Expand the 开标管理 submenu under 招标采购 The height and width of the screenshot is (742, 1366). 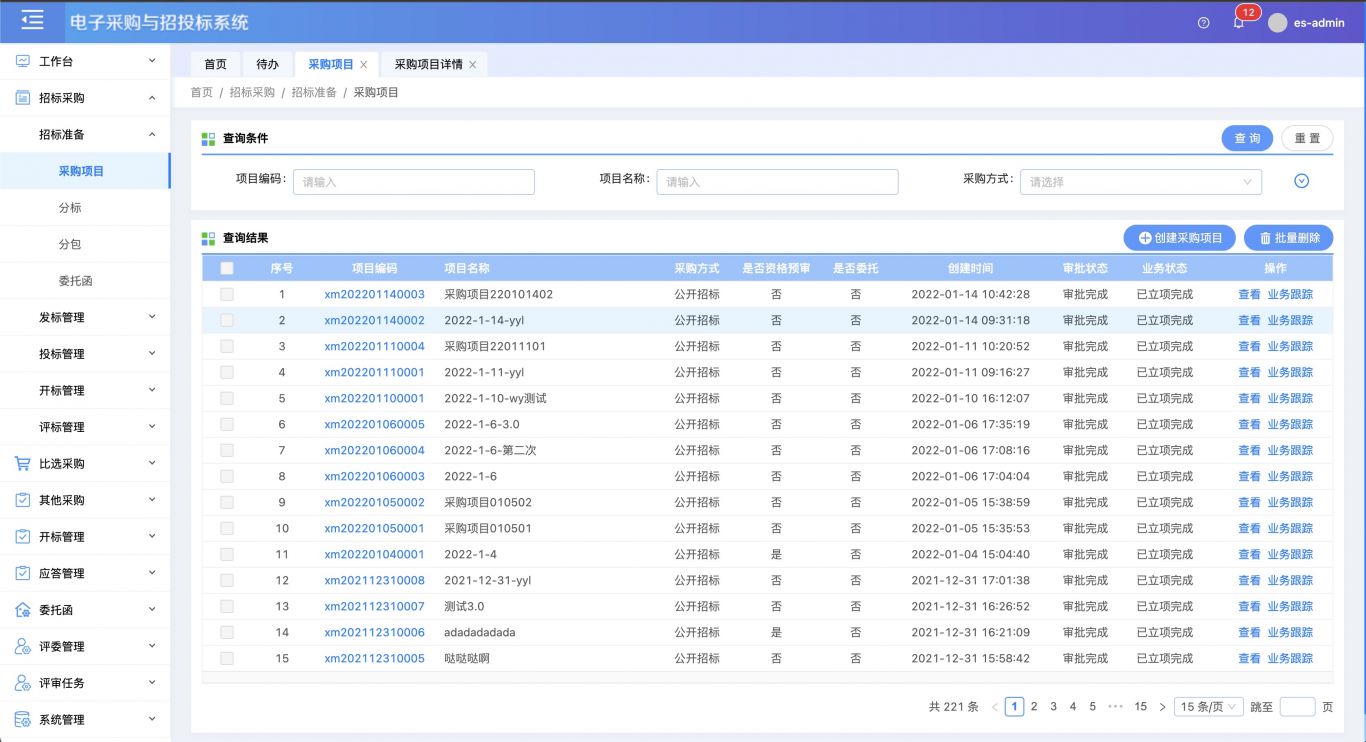pos(85,390)
